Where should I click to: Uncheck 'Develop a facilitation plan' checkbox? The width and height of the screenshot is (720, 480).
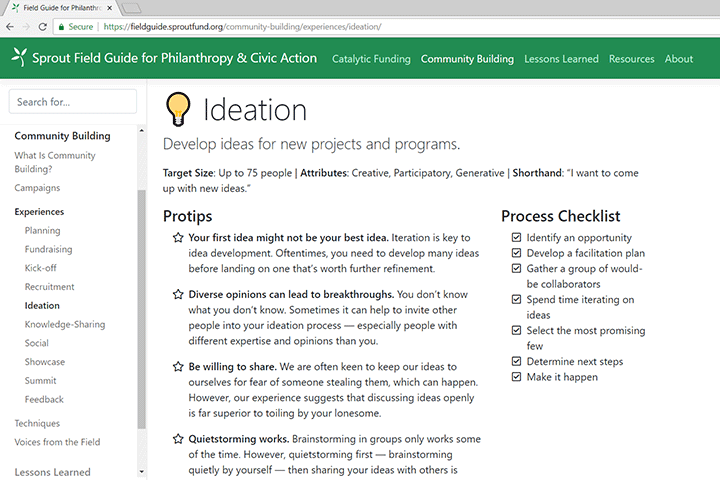(516, 253)
